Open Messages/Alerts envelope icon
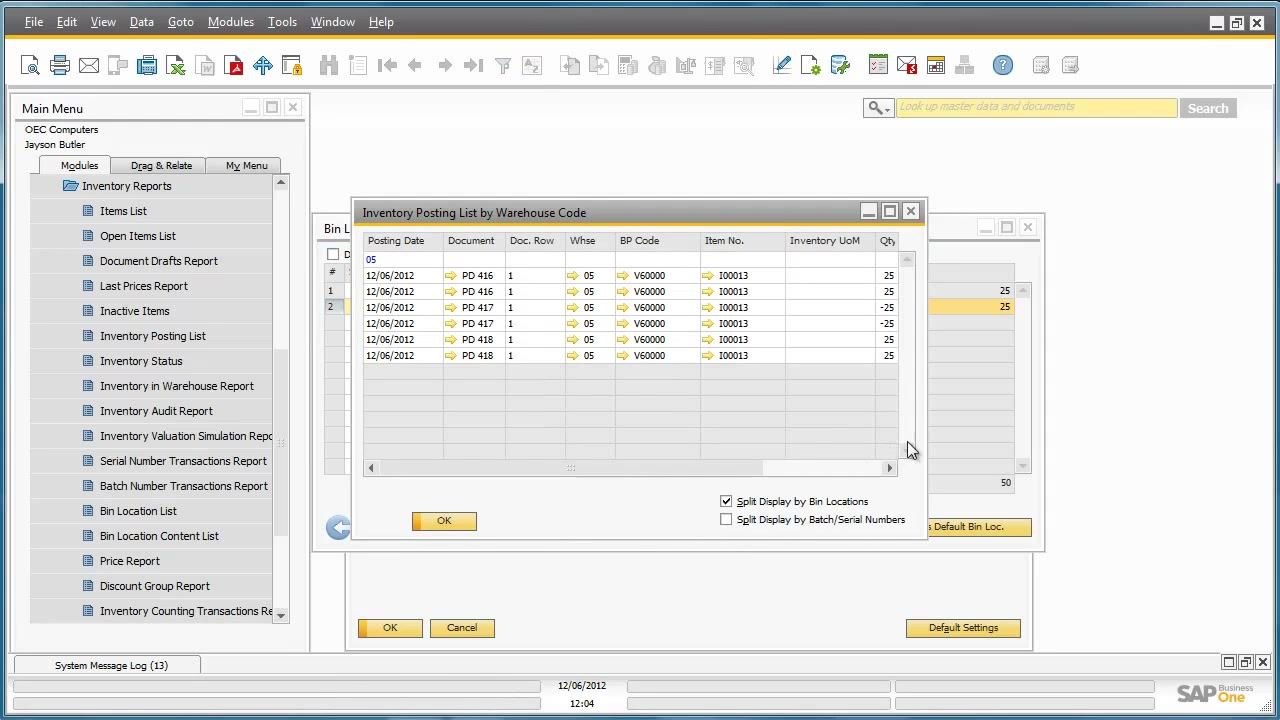 [907, 66]
